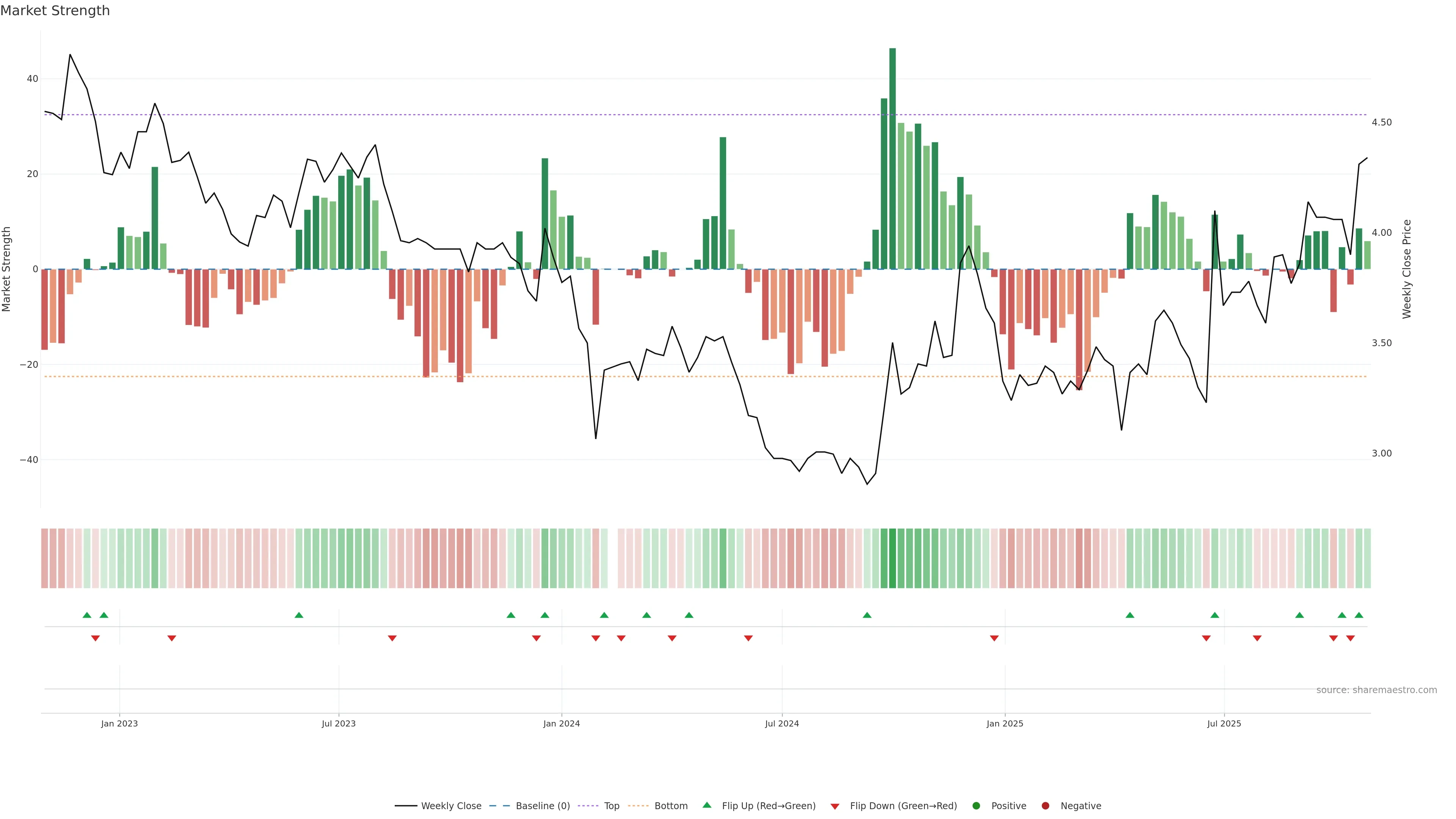Toggle the Flip Up (Red→Green) legend entry
The image size is (1456, 819).
768,806
